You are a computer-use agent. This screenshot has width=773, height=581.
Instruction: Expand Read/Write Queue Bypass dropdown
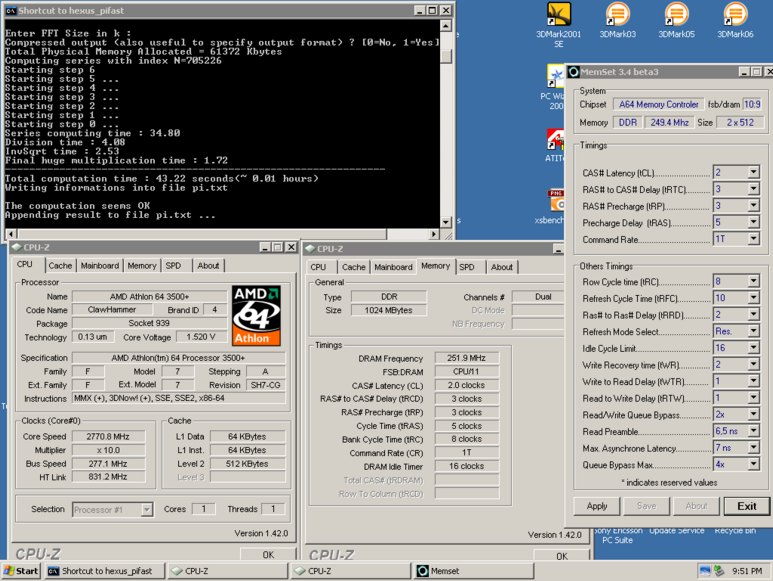(753, 414)
